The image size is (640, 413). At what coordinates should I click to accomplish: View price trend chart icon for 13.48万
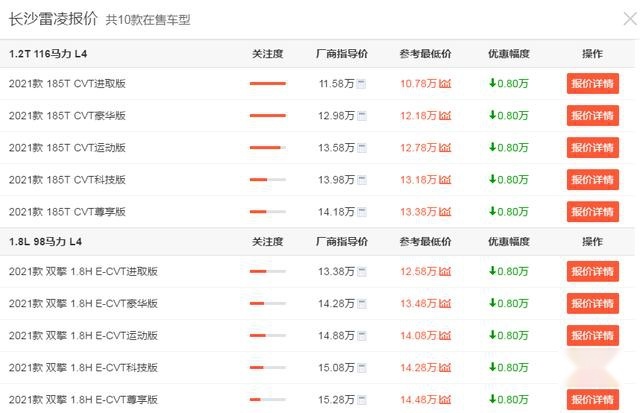[x=445, y=303]
